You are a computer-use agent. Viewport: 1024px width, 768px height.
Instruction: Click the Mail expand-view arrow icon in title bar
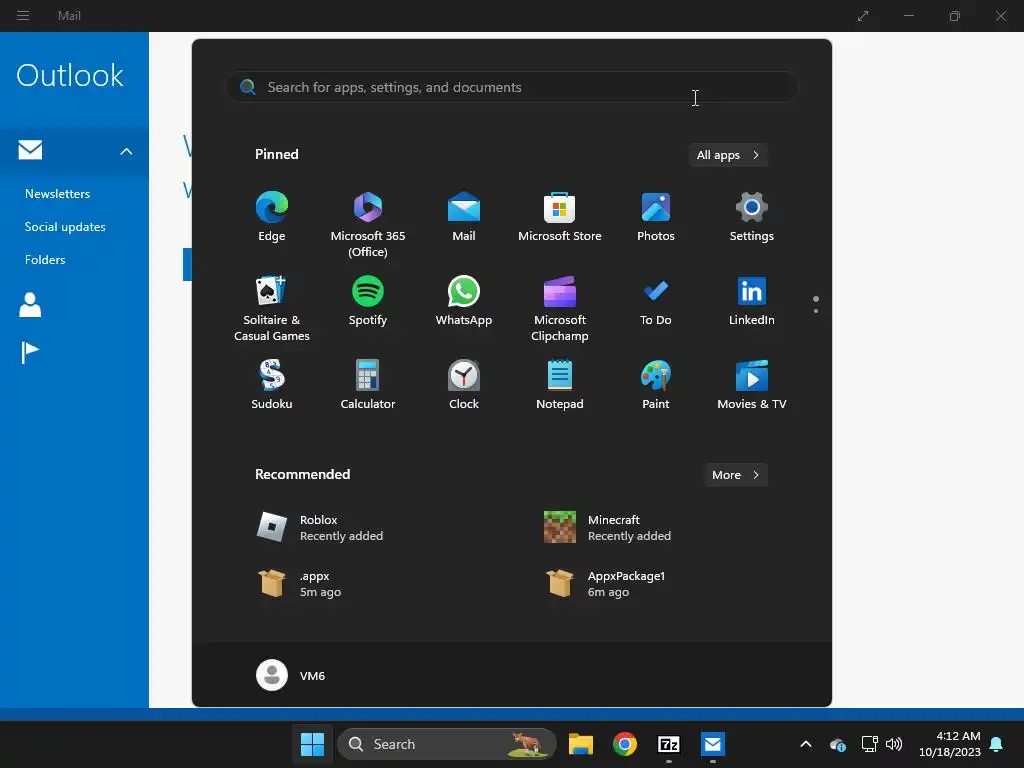pos(863,16)
